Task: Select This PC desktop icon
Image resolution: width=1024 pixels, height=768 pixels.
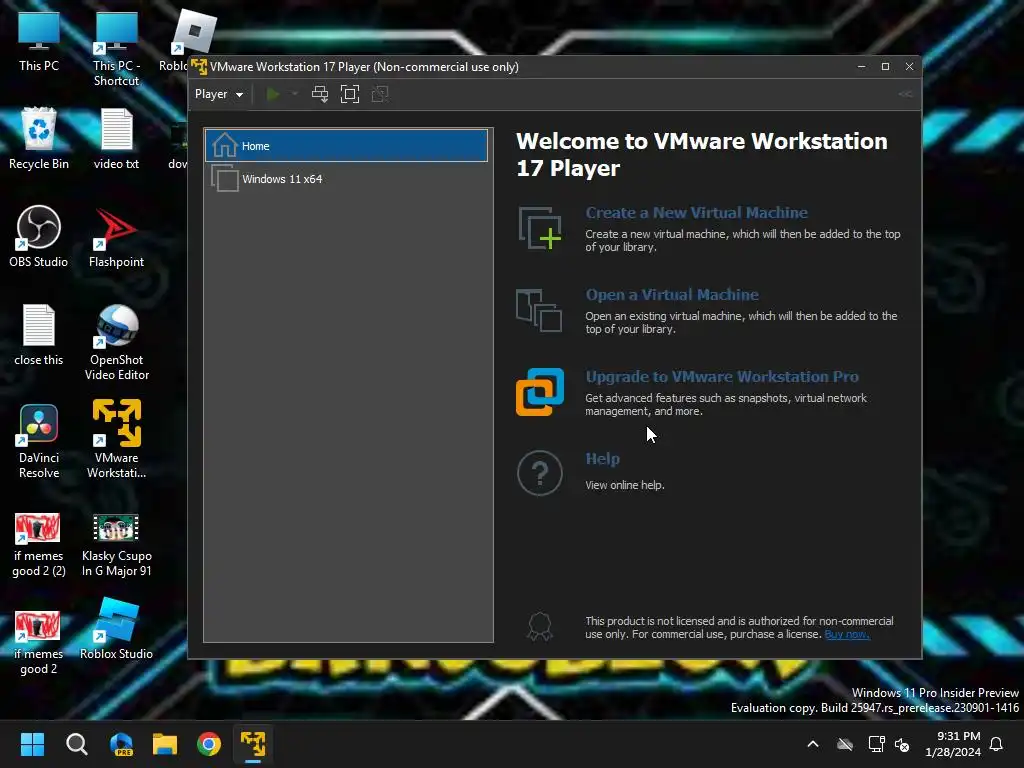Action: [39, 42]
